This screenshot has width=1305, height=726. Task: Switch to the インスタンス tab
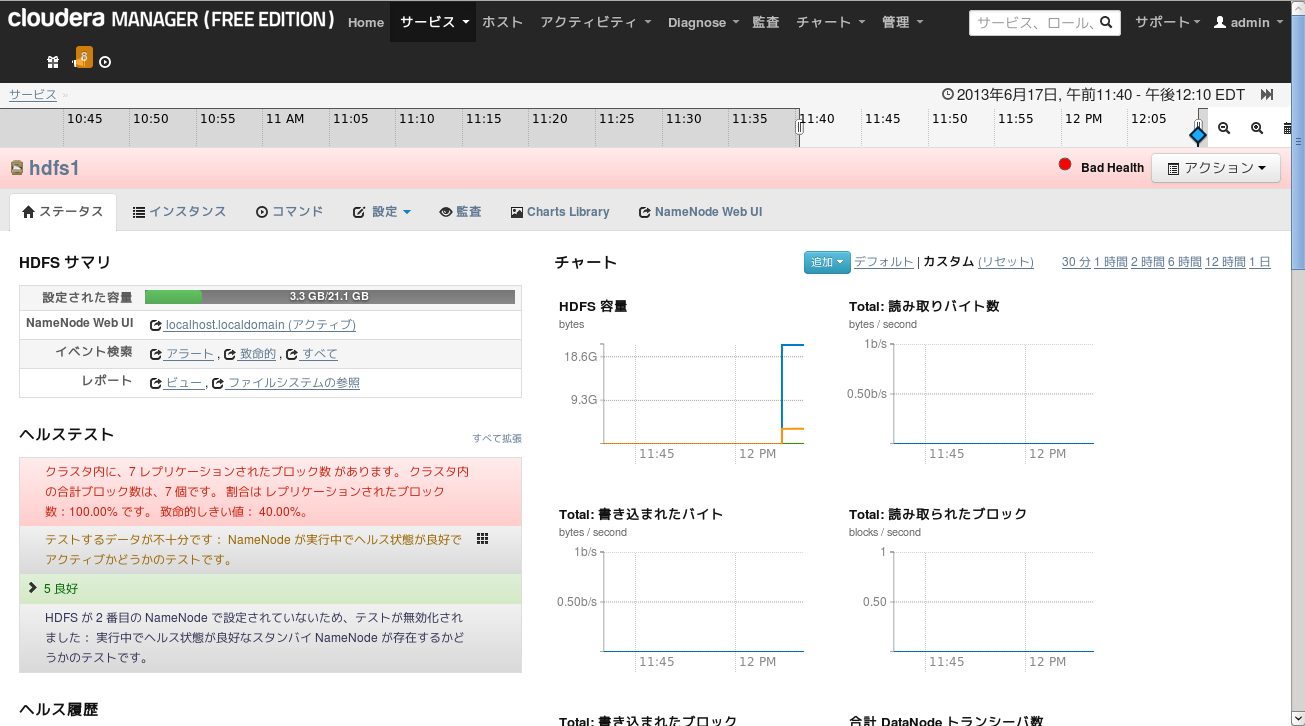(x=179, y=212)
